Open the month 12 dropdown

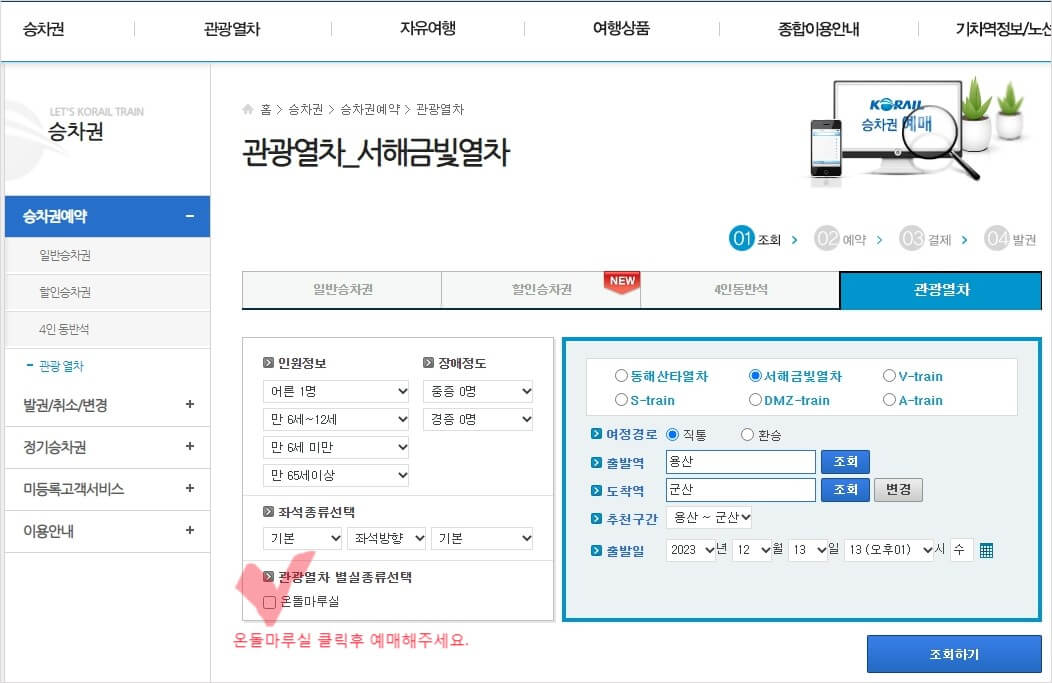tap(752, 550)
